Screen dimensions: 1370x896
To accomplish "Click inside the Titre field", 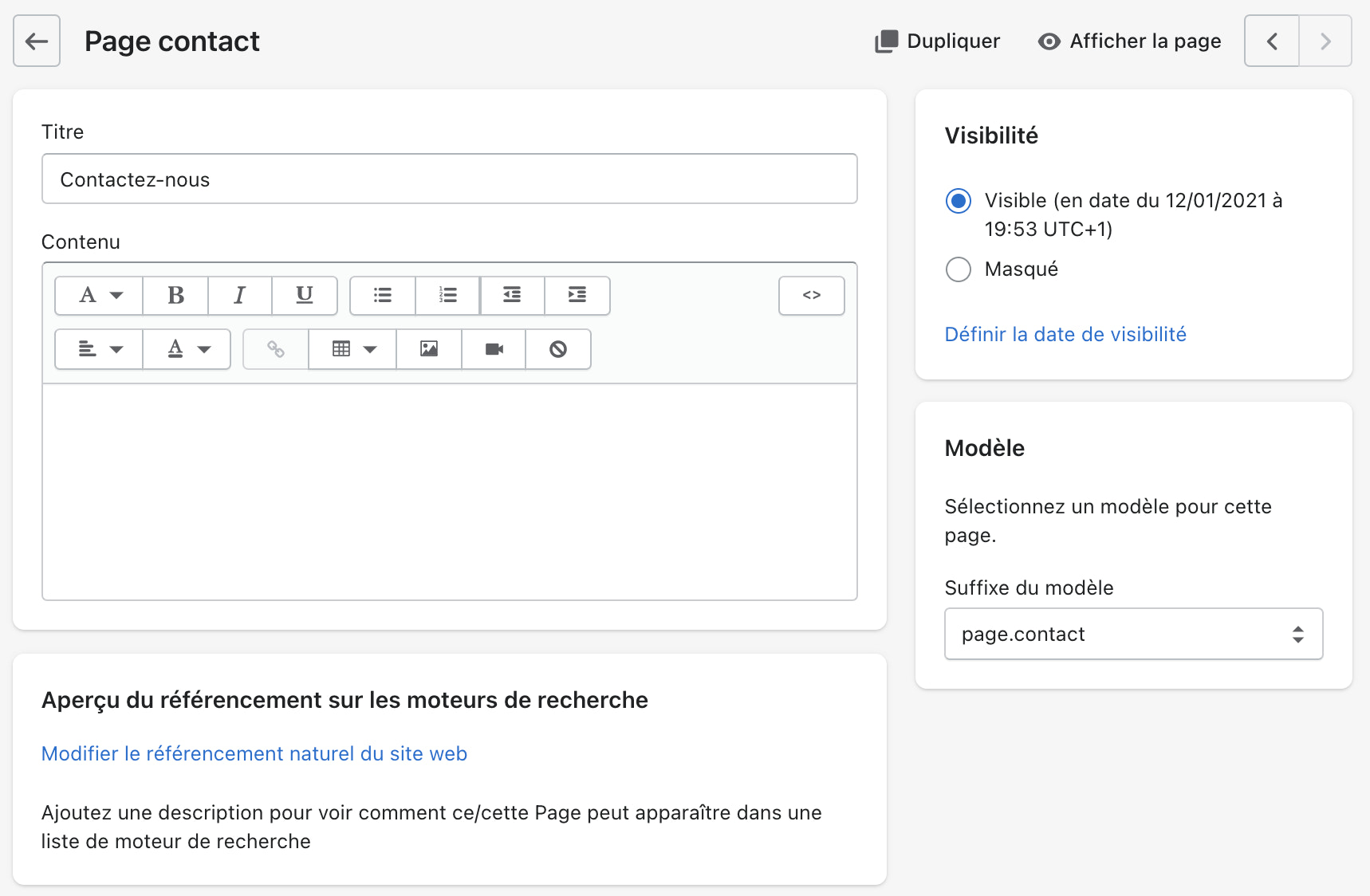I will pos(449,179).
